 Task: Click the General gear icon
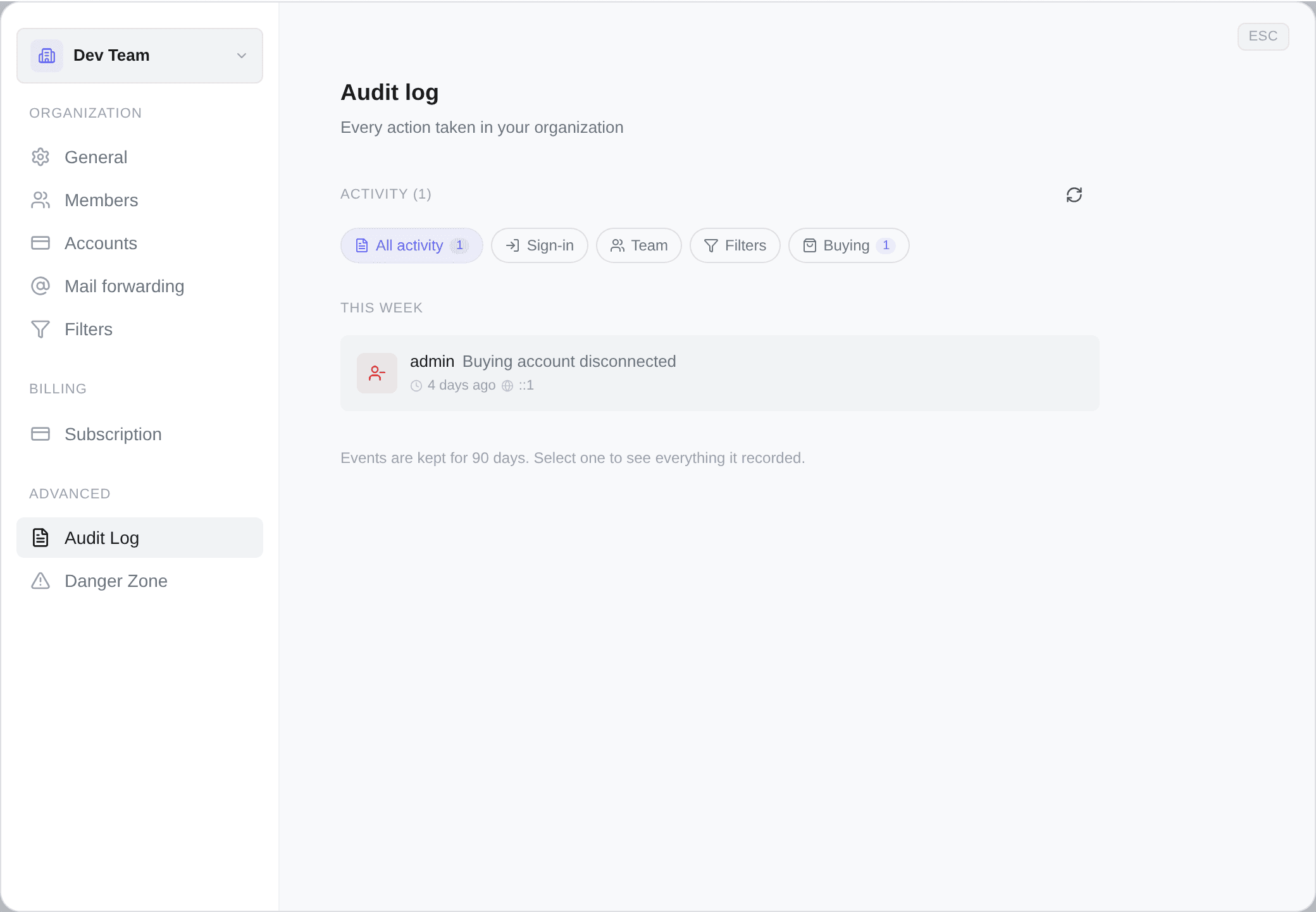(40, 157)
